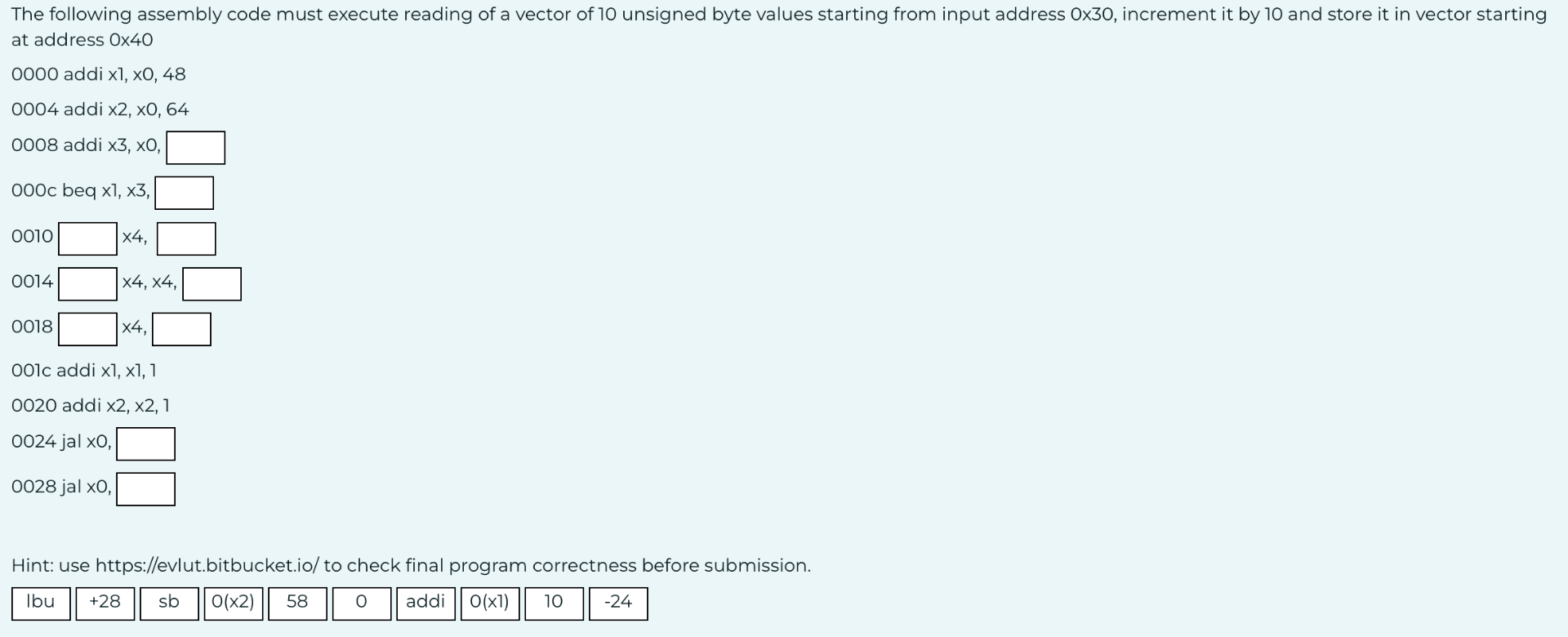Select the "0(x2)" answer chip

234,604
